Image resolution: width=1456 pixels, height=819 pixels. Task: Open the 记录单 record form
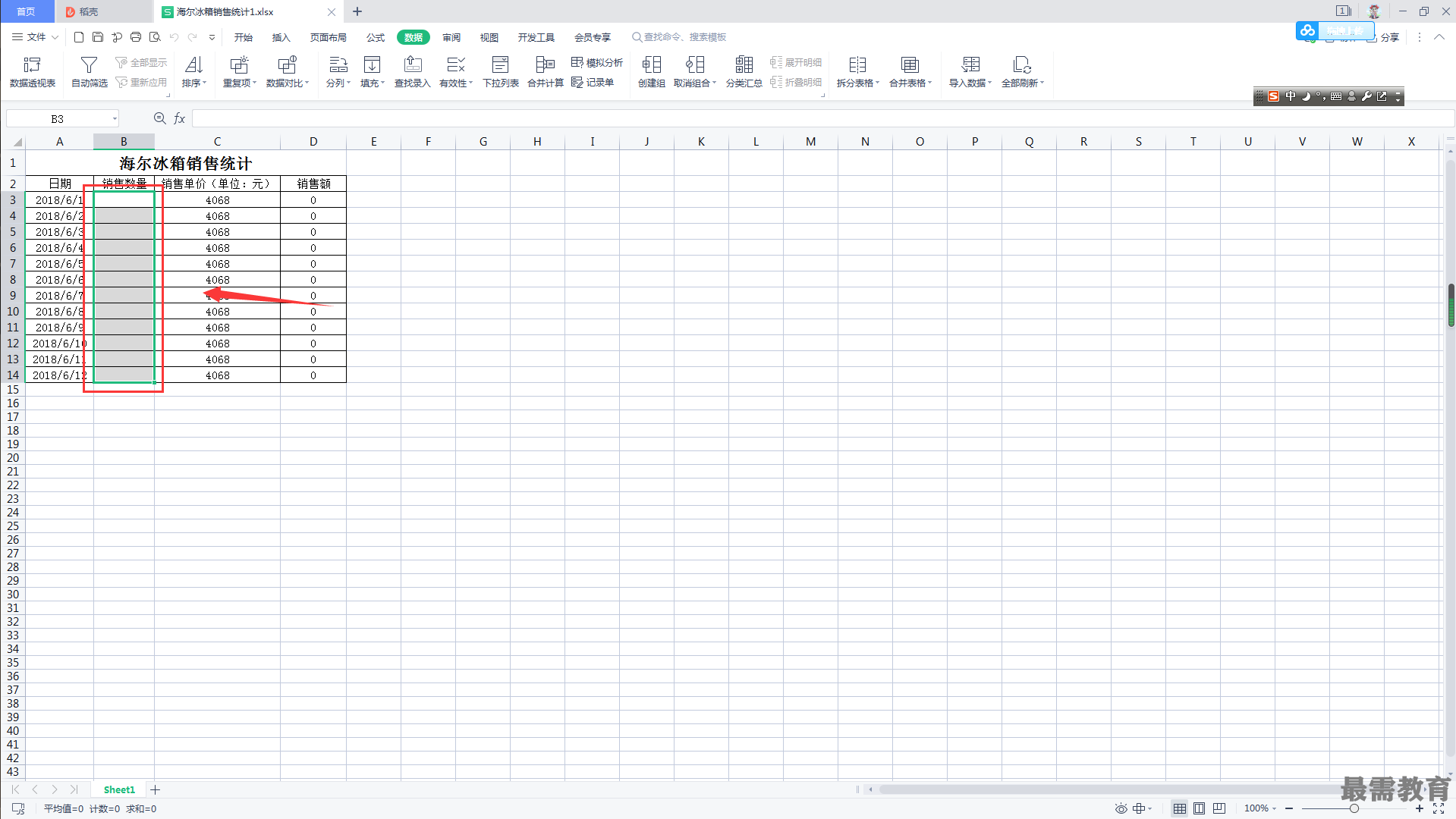pos(593,82)
